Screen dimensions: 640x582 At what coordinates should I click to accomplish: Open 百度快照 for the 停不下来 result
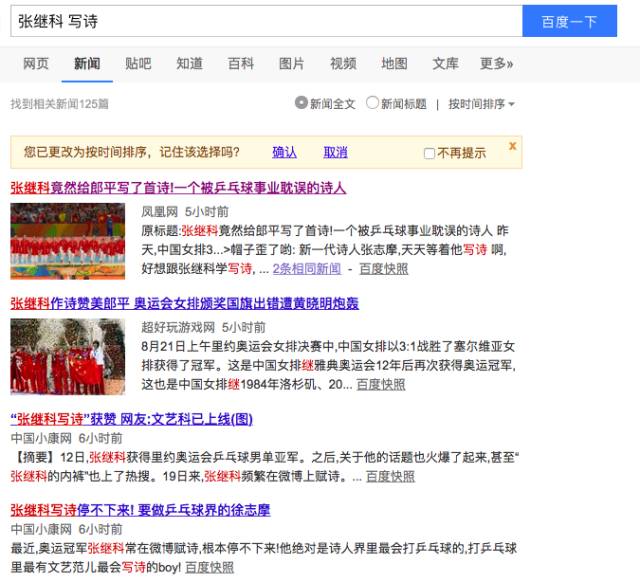209,567
